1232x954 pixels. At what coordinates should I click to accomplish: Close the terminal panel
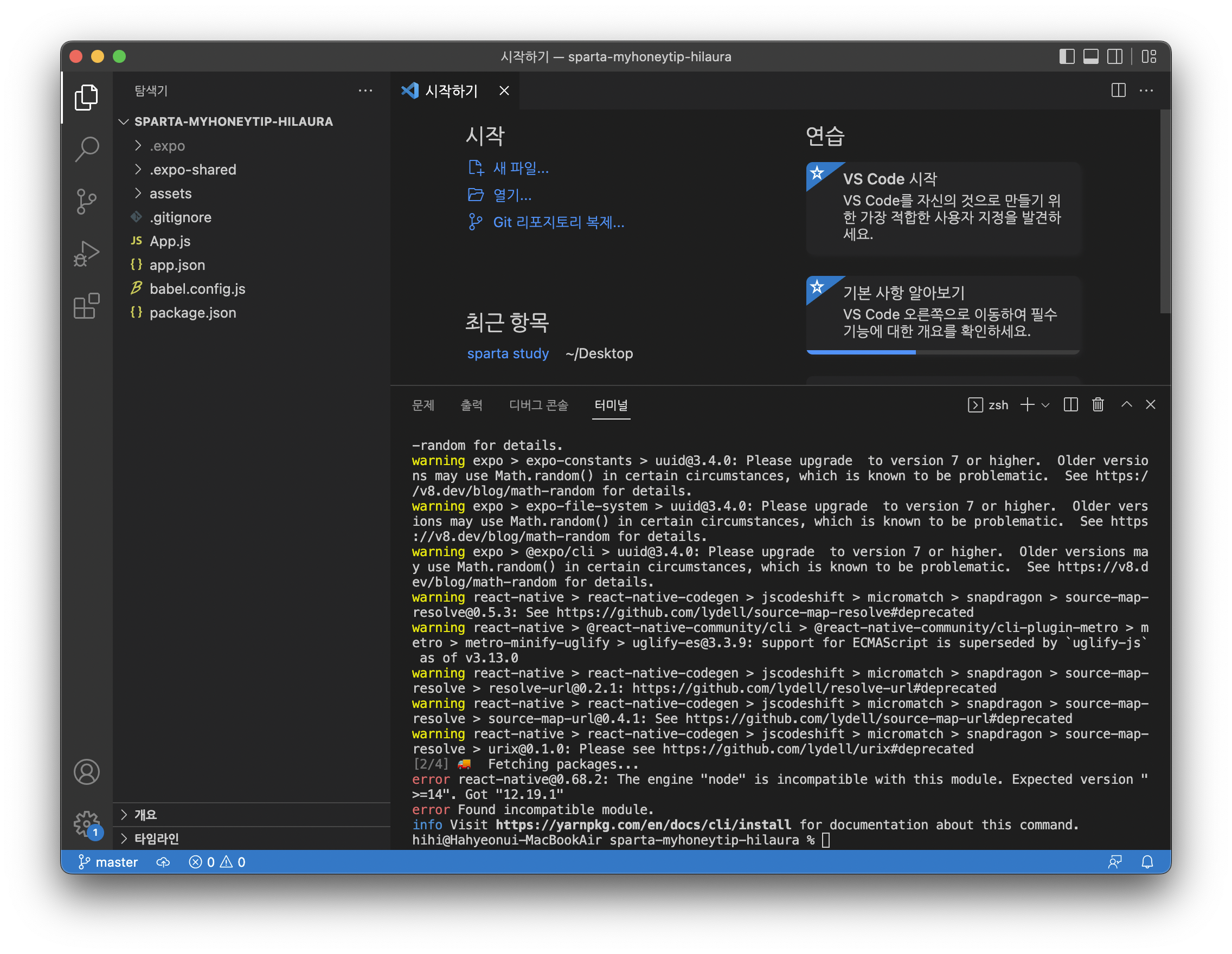point(1151,405)
